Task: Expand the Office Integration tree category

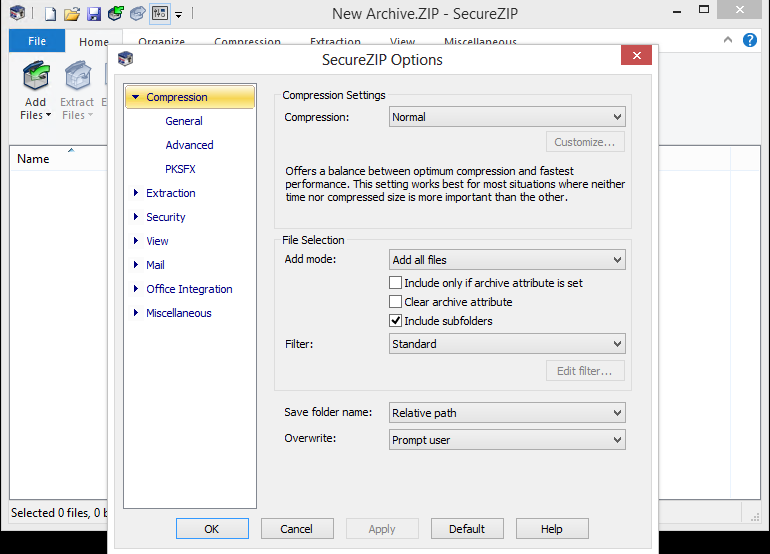Action: (136, 289)
